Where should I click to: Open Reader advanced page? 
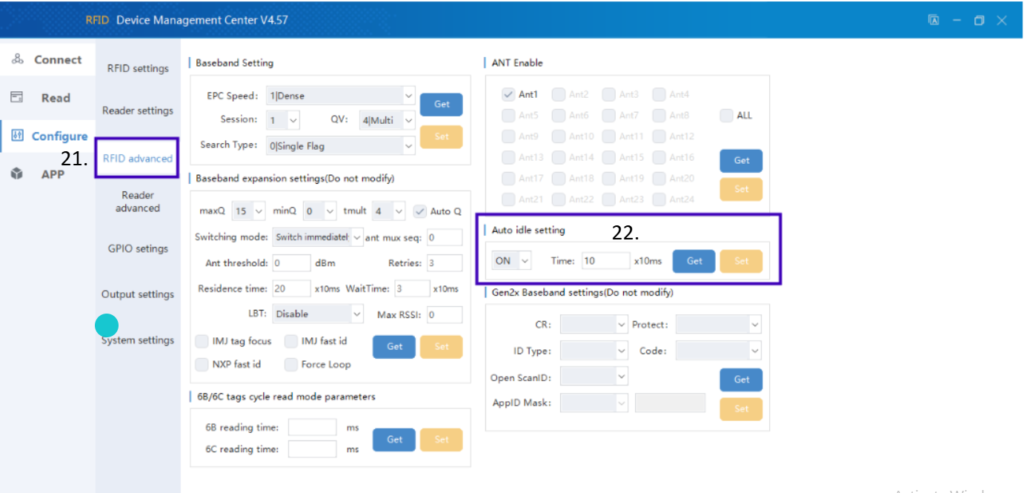click(x=138, y=202)
